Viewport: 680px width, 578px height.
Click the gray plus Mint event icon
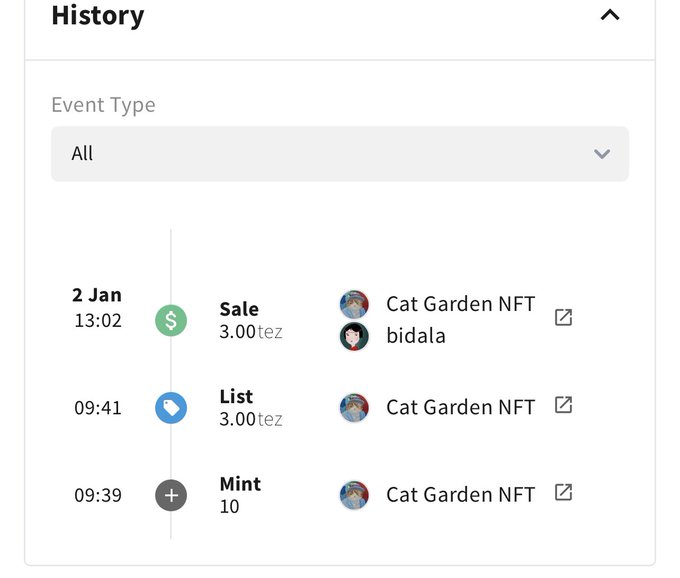(x=171, y=494)
